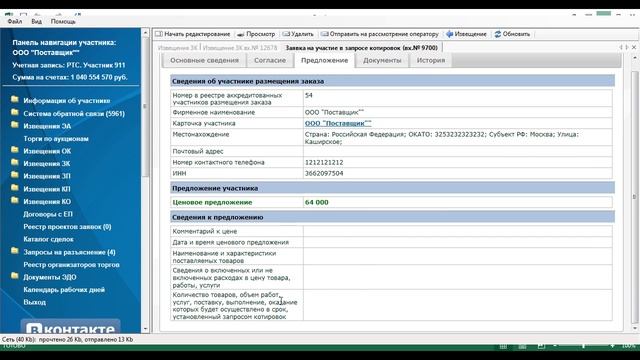Close the open document tab with X
Screen dimensions: 640x360
click(x=634, y=47)
